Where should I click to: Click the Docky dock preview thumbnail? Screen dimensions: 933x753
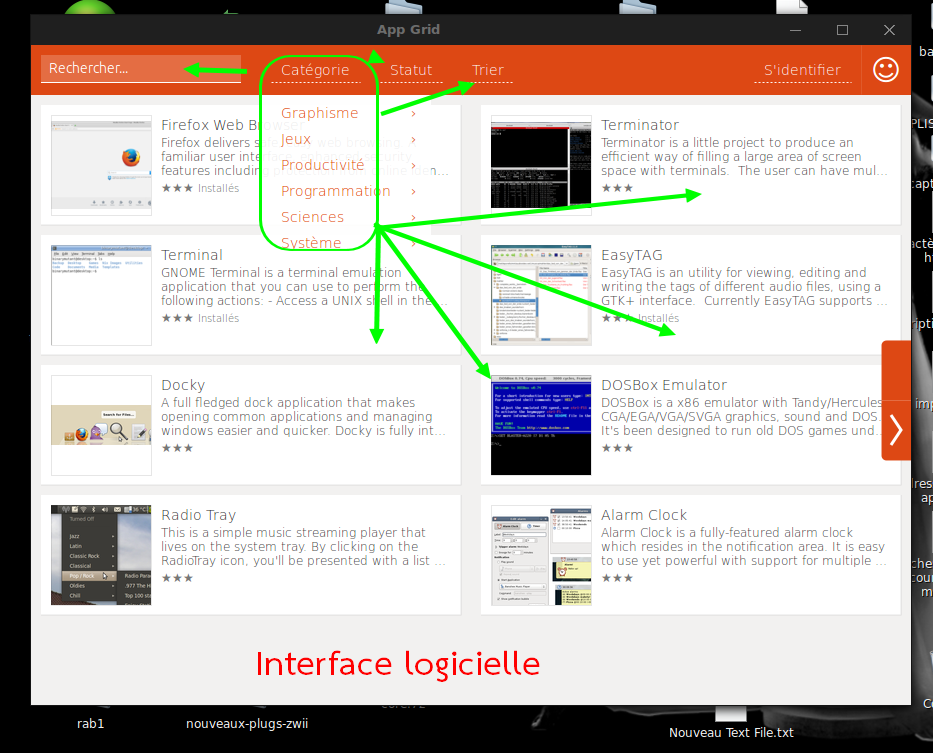pyautogui.click(x=101, y=425)
